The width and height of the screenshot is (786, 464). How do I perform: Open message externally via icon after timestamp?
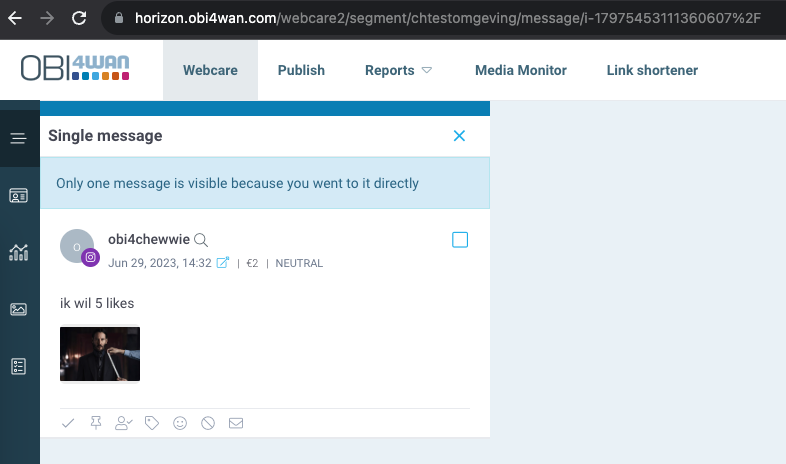(223, 263)
